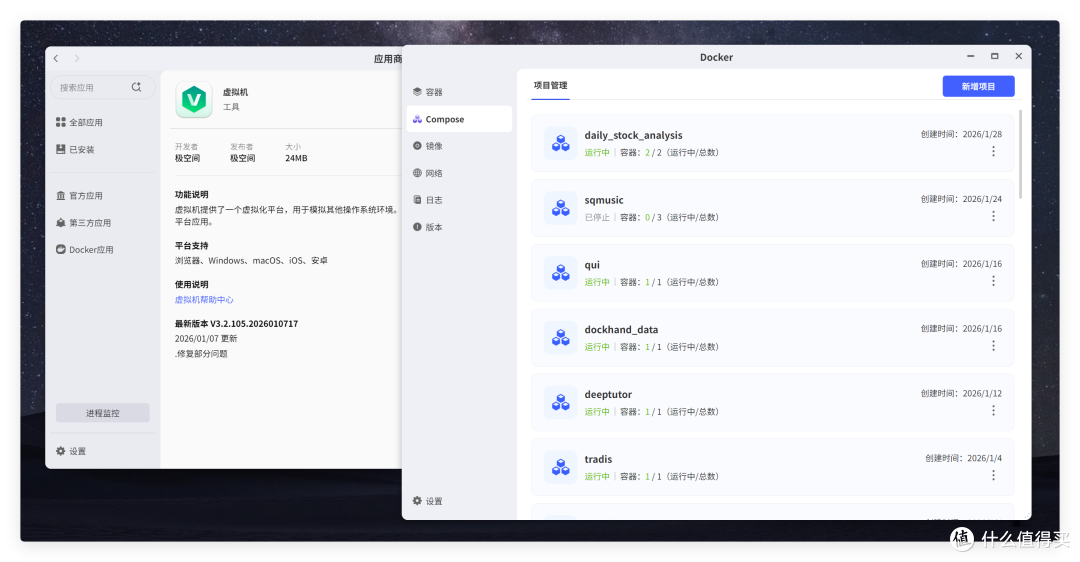
Task: Open more options for sqmusic project
Action: click(x=993, y=216)
